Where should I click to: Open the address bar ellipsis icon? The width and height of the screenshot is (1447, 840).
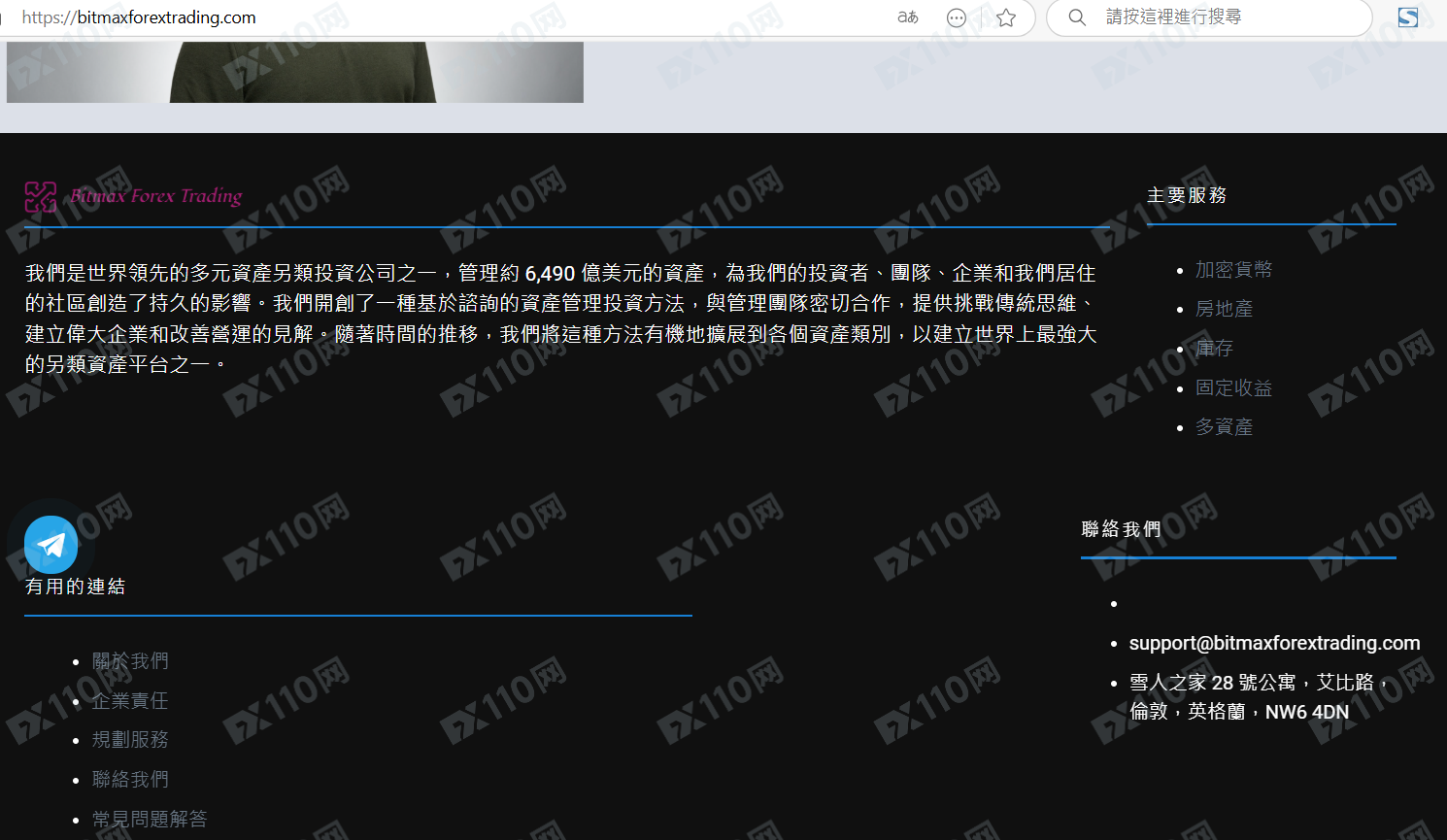click(x=957, y=17)
